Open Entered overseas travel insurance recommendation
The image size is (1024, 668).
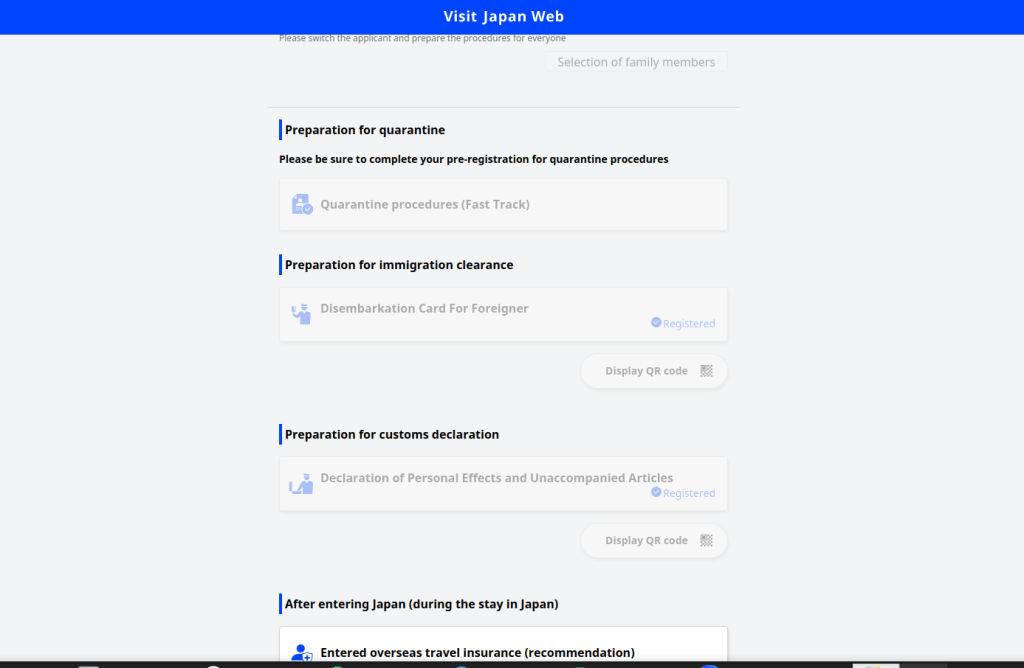(477, 653)
